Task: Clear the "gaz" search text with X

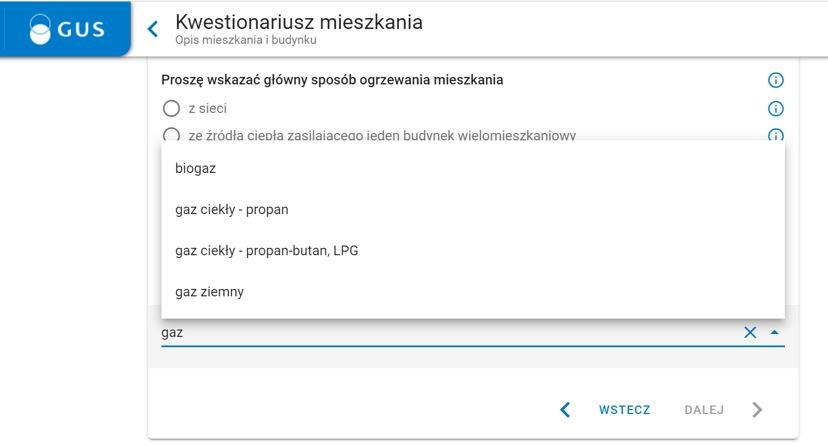Action: point(750,332)
